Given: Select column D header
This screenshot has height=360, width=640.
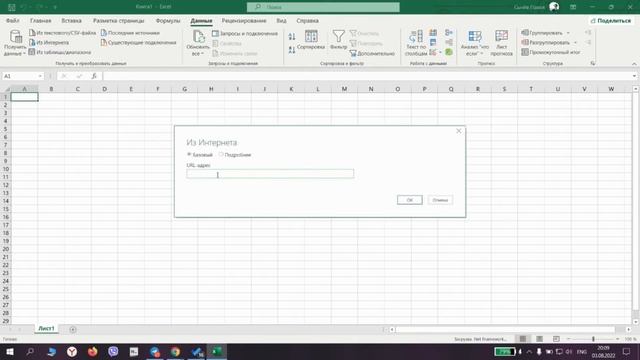Looking at the screenshot, I should coord(104,89).
